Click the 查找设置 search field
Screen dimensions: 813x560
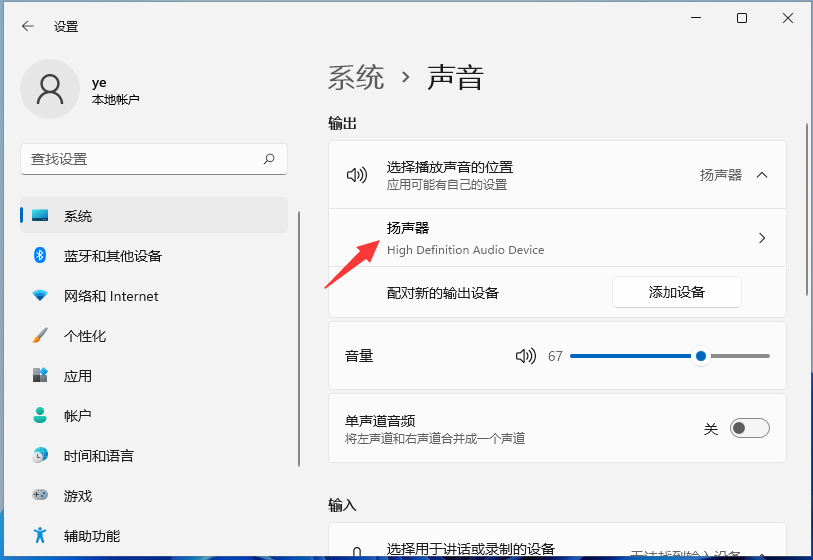(x=140, y=159)
